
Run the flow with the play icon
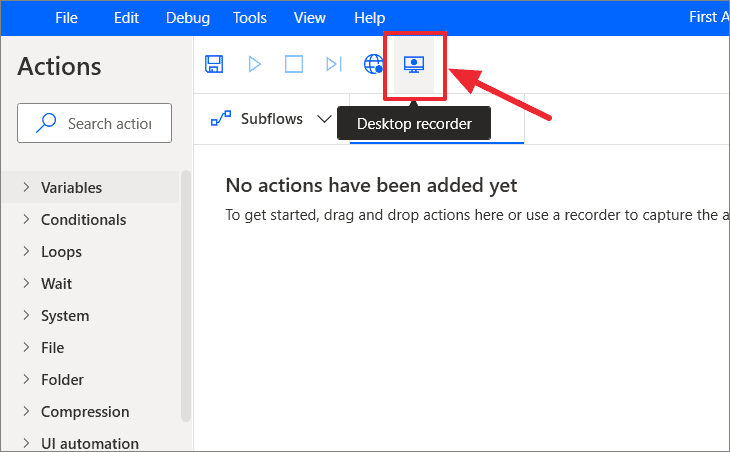click(x=254, y=64)
